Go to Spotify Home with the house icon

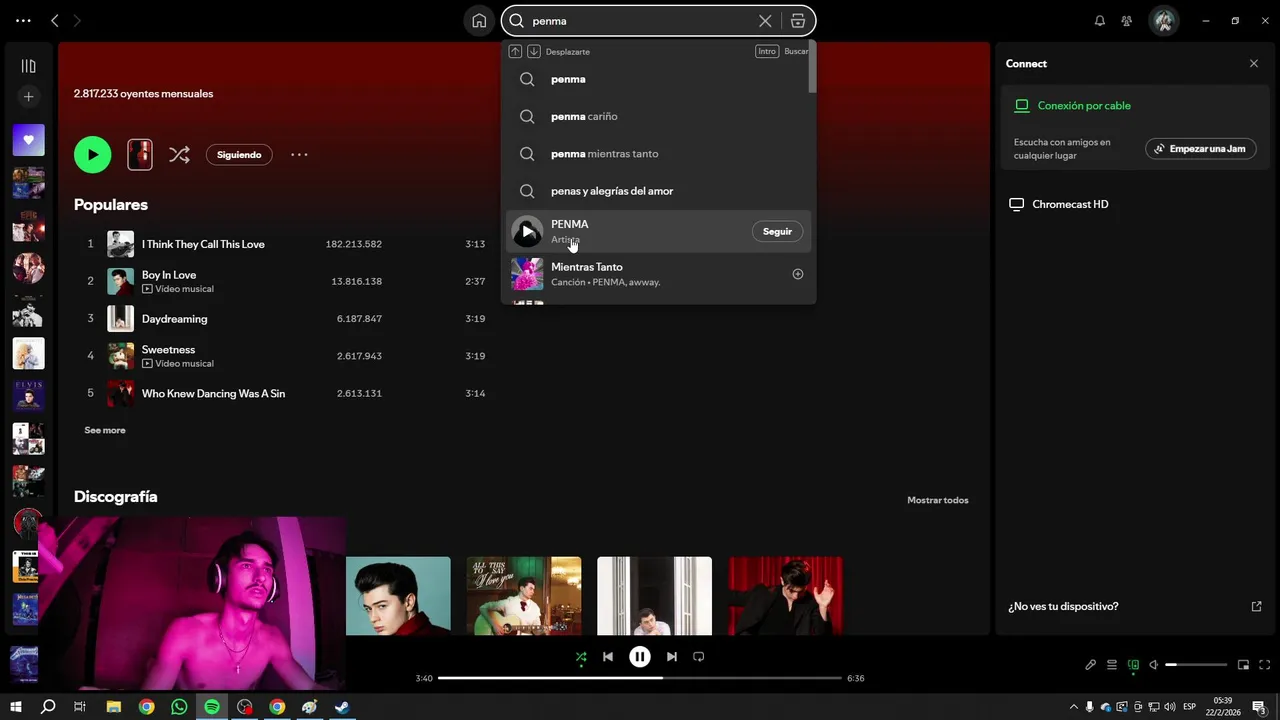pos(479,21)
